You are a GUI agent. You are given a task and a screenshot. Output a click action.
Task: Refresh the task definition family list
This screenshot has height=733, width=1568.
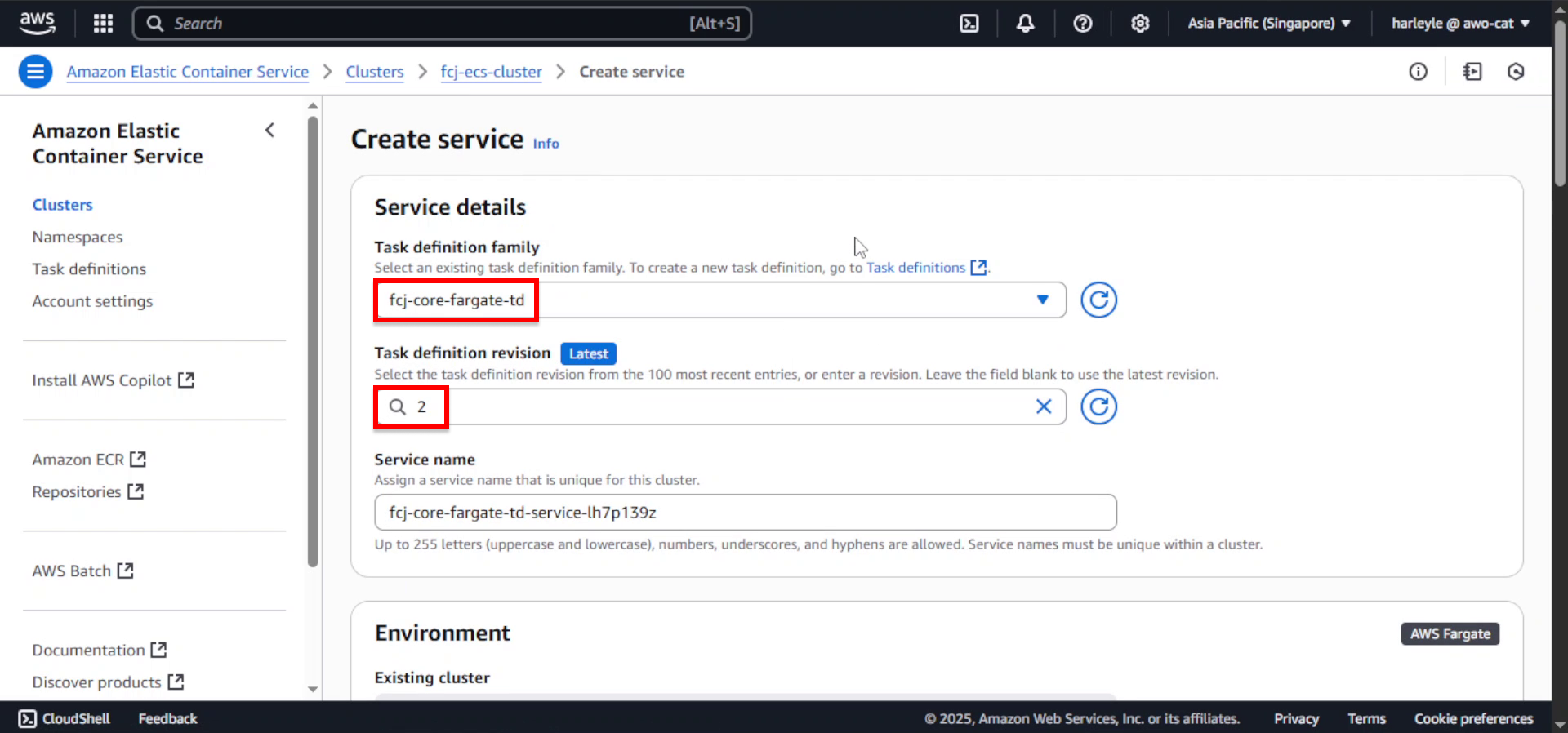coord(1098,300)
